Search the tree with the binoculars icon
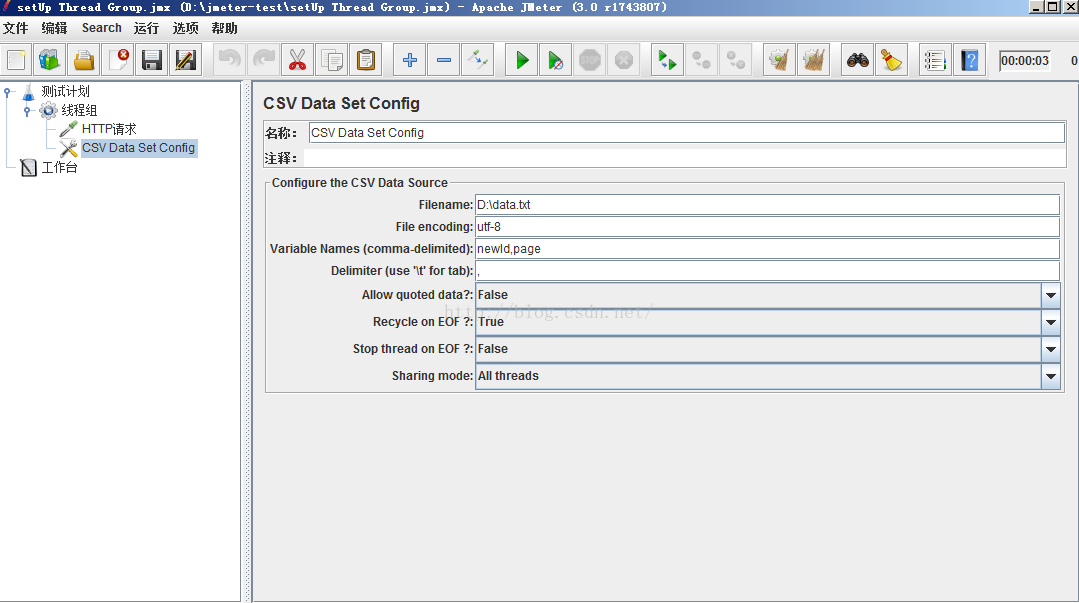Viewport: 1079px width, 603px height. click(857, 61)
